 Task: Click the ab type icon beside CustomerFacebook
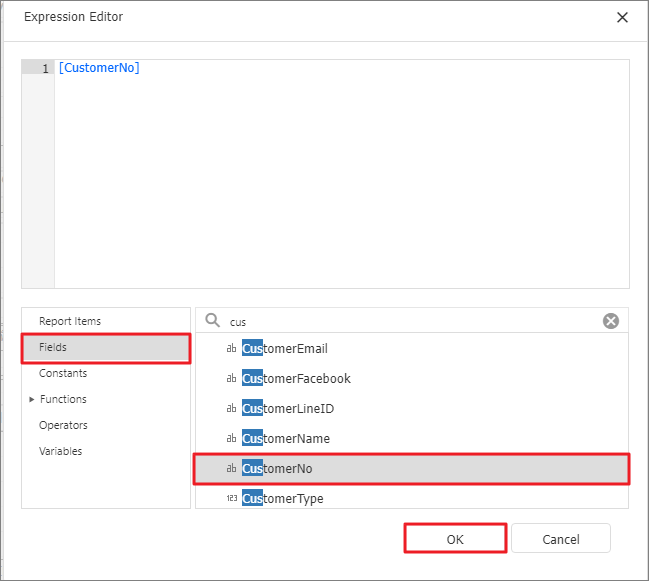tap(231, 378)
